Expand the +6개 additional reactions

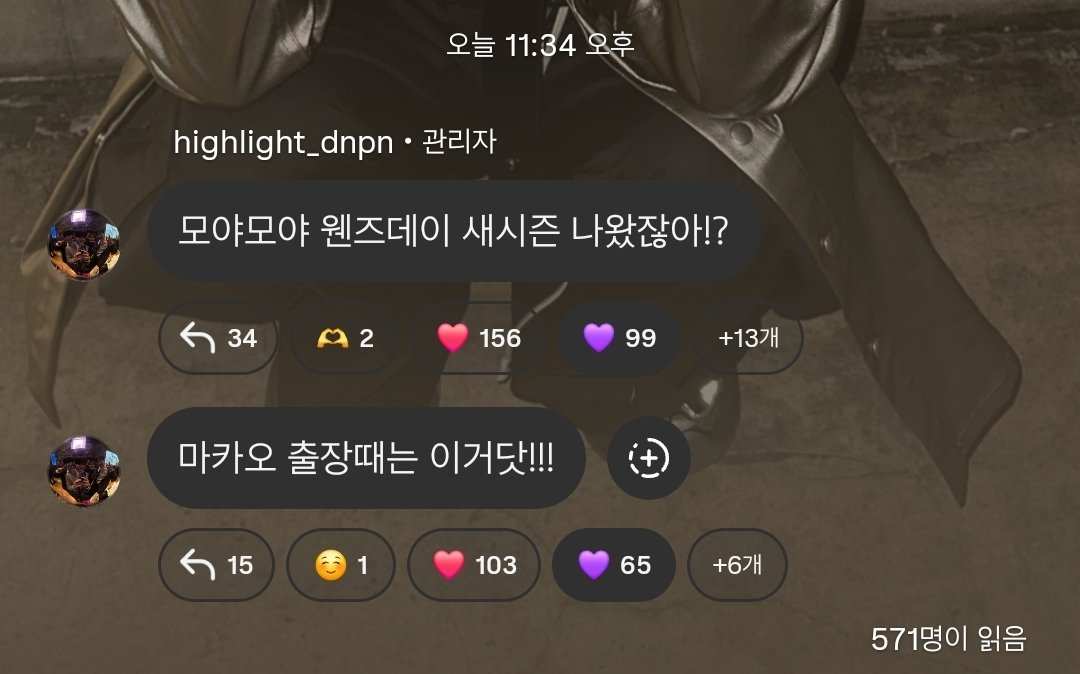point(737,565)
